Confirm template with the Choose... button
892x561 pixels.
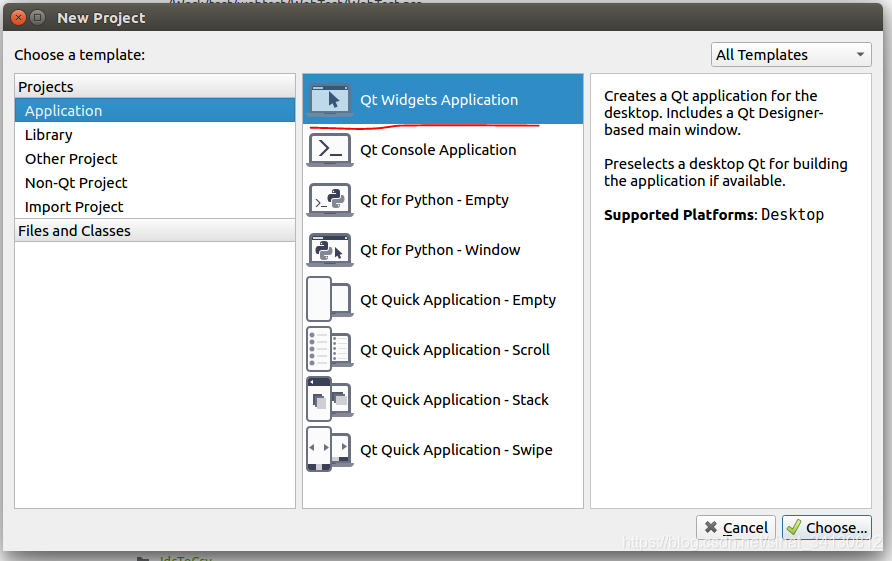point(827,528)
